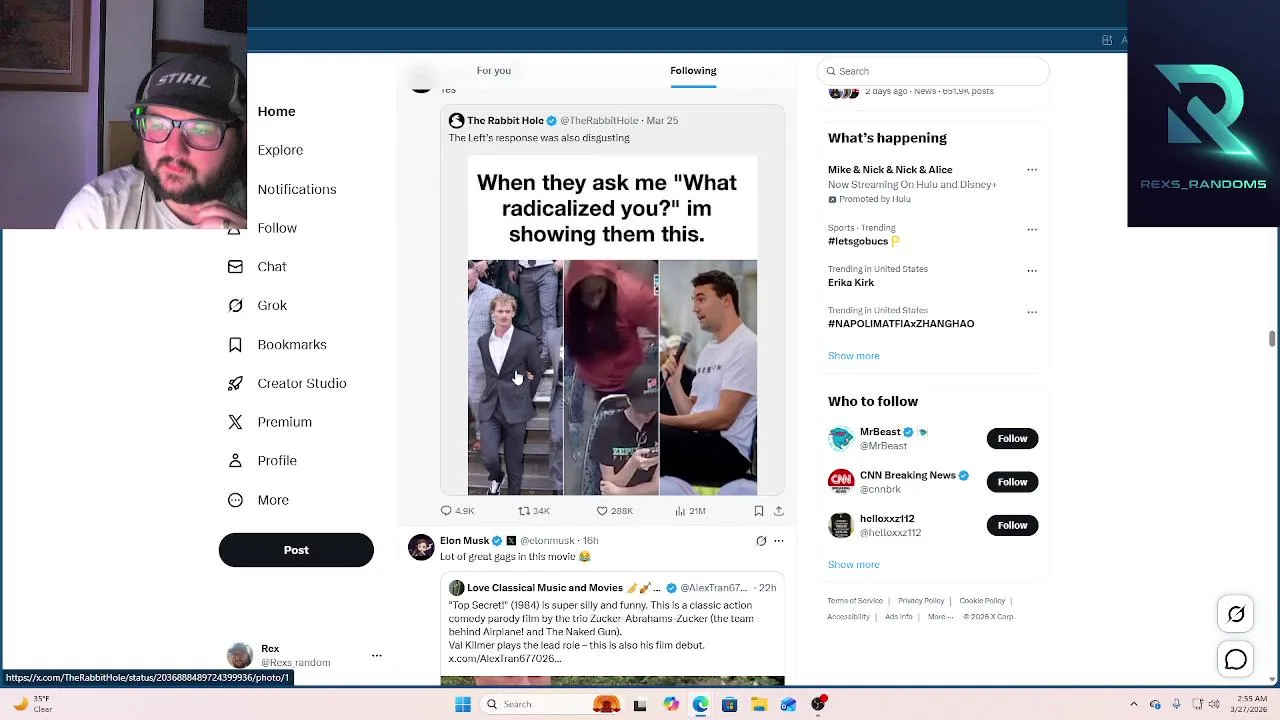Switch to the For you tab
Viewport: 1280px width, 720px height.
[493, 71]
